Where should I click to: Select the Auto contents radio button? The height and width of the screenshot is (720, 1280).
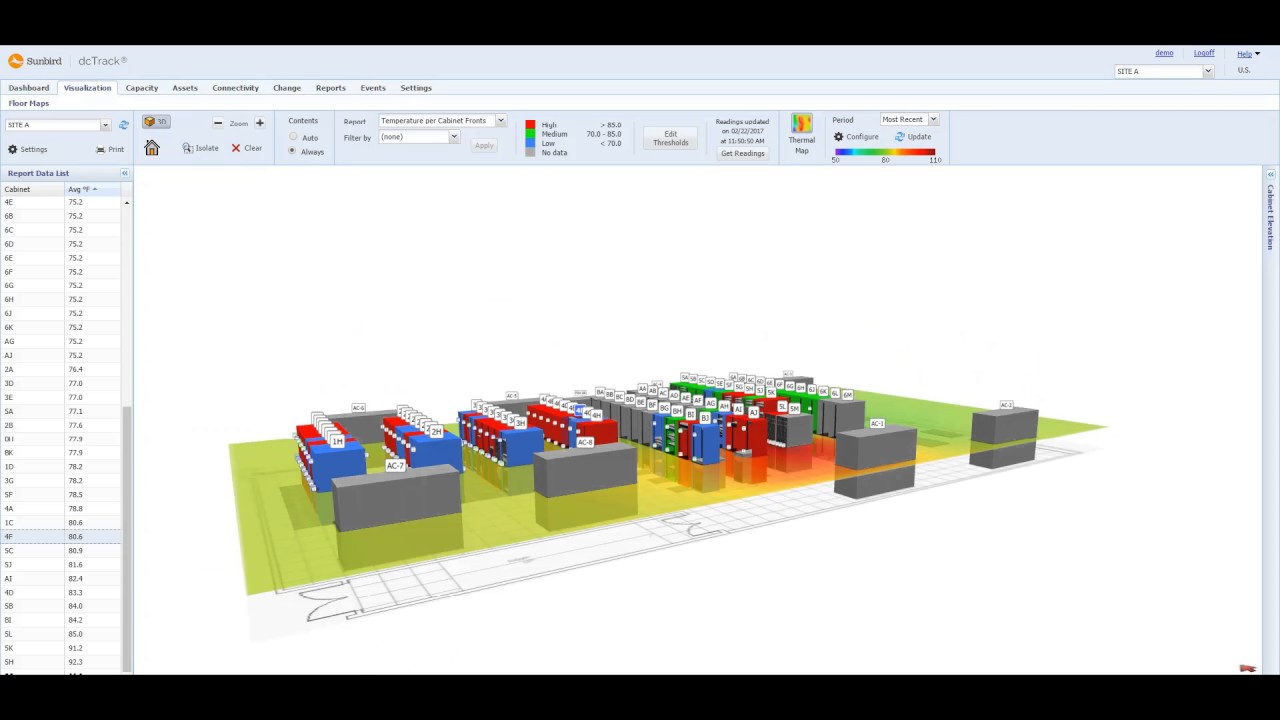293,137
